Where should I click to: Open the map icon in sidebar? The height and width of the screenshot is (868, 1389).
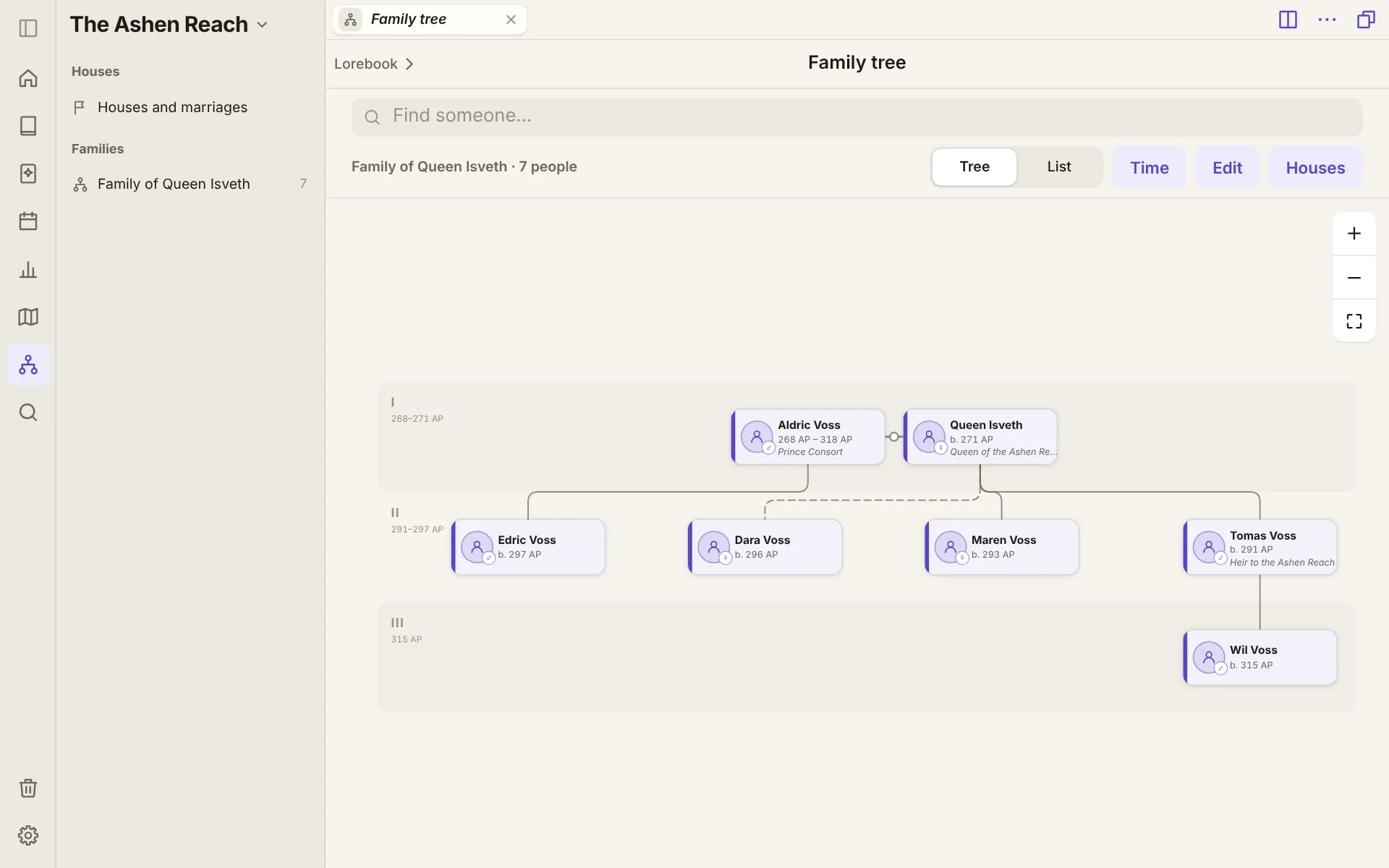pos(28,317)
